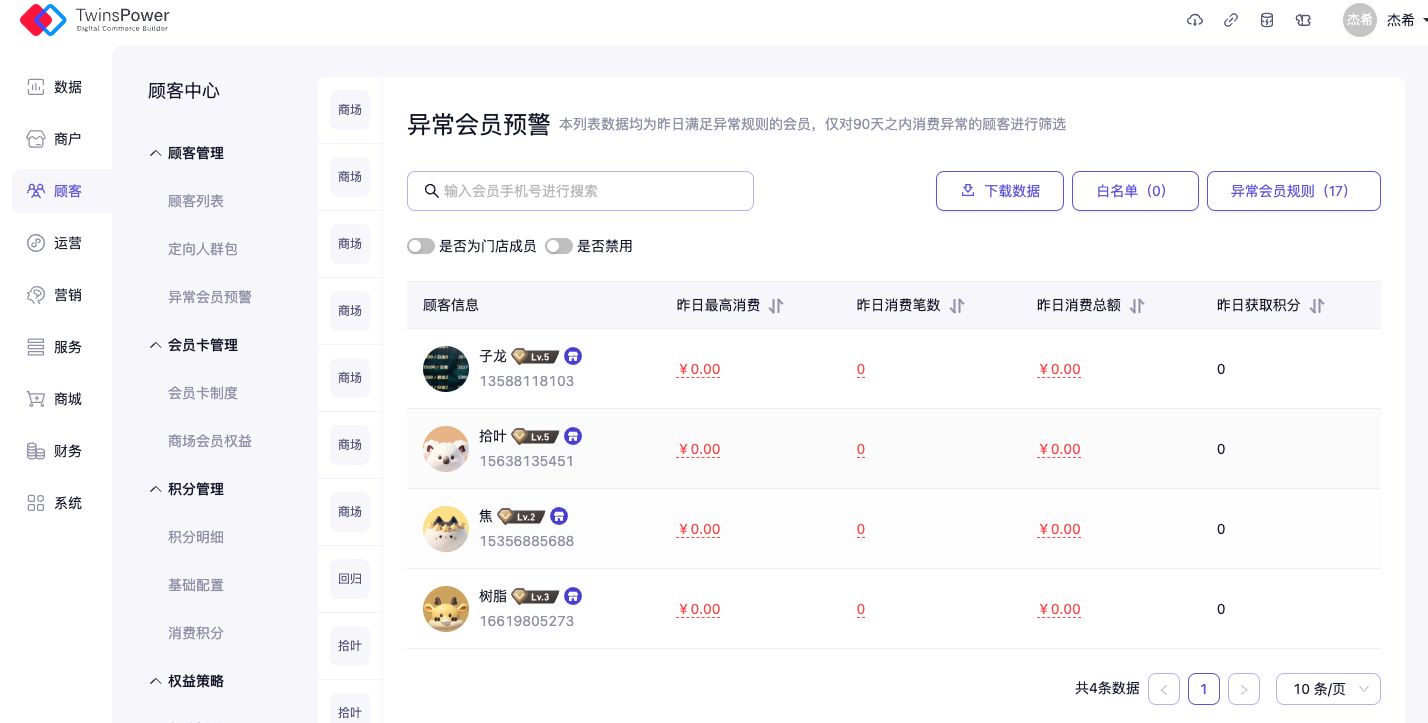The image size is (1428, 723).
Task: Select 顾客列表 in the side menu
Action: coord(196,201)
